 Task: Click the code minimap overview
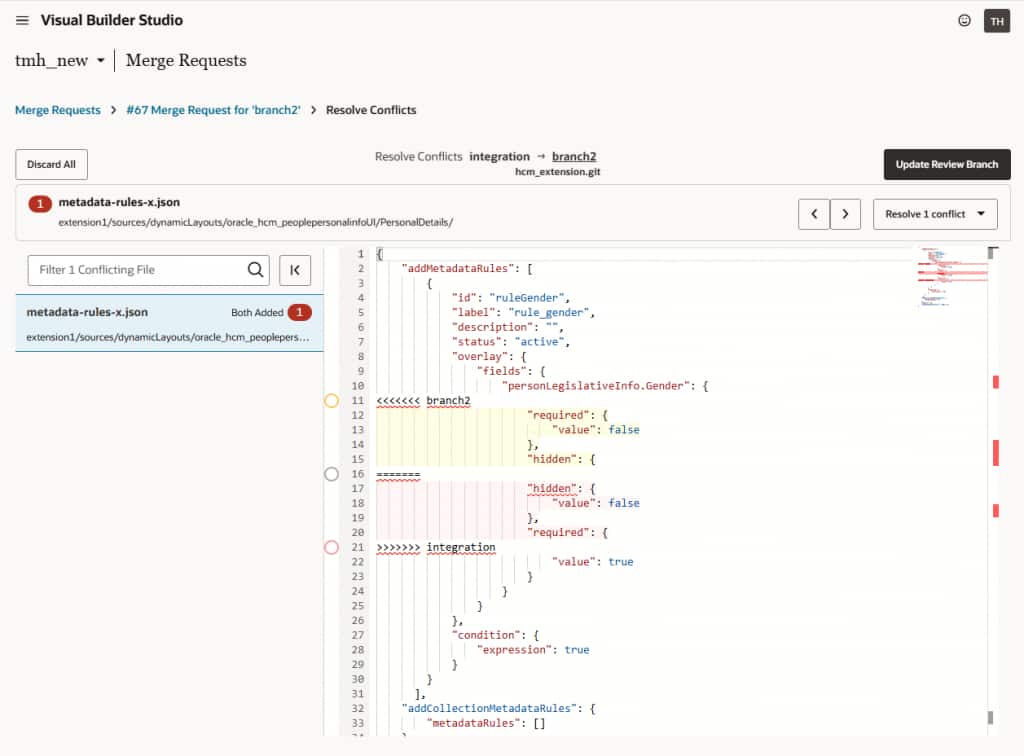(x=952, y=277)
